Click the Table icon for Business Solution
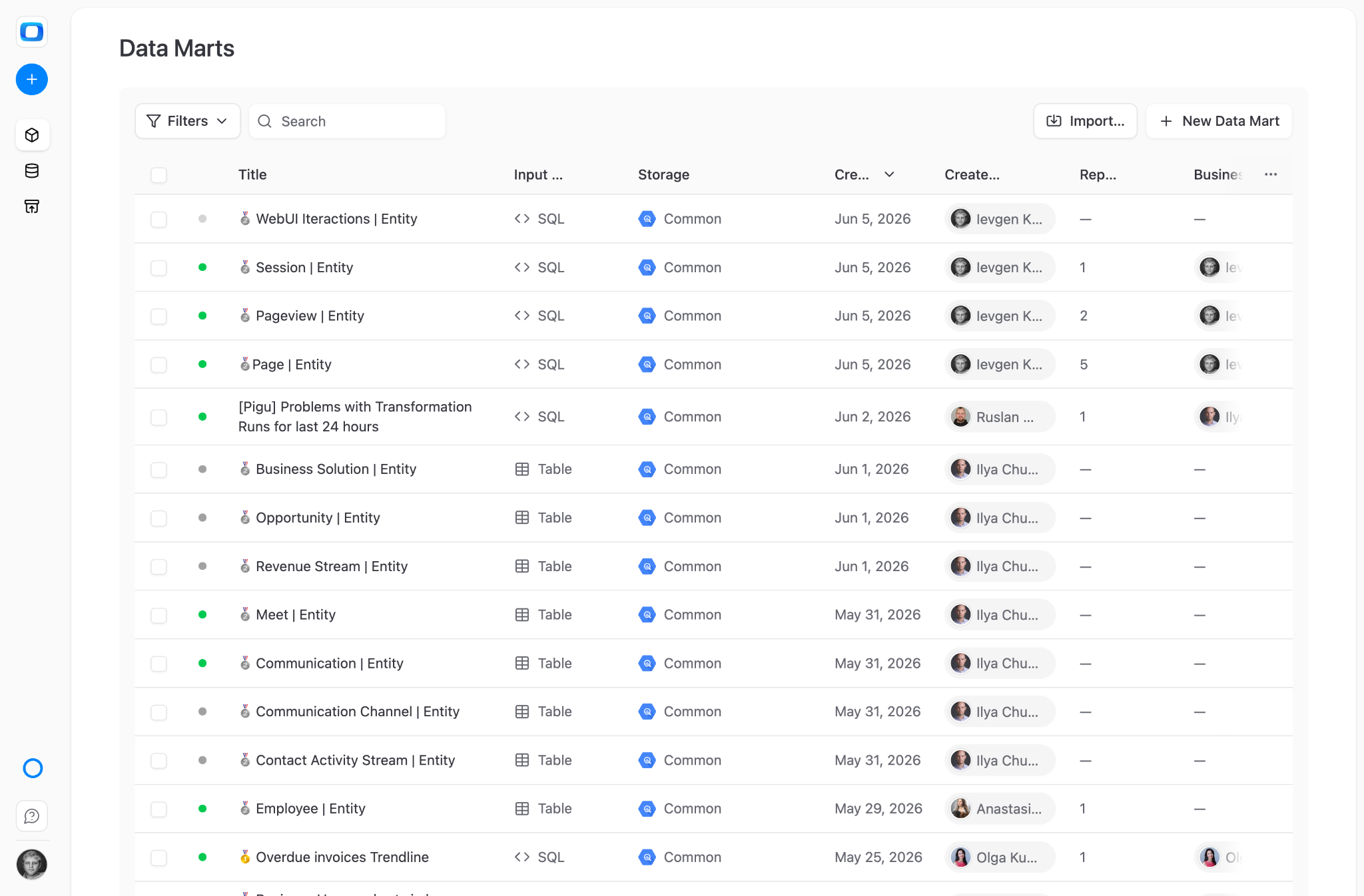Image resolution: width=1364 pixels, height=896 pixels. (522, 469)
